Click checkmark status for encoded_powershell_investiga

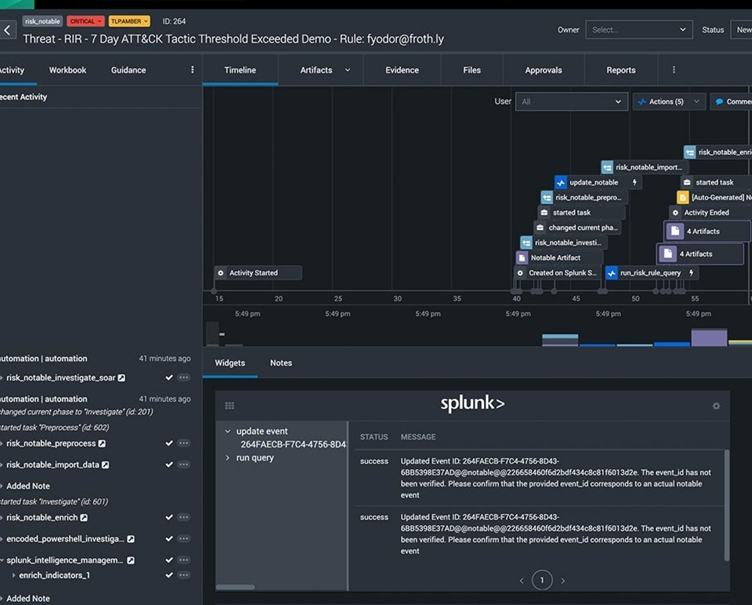169,539
